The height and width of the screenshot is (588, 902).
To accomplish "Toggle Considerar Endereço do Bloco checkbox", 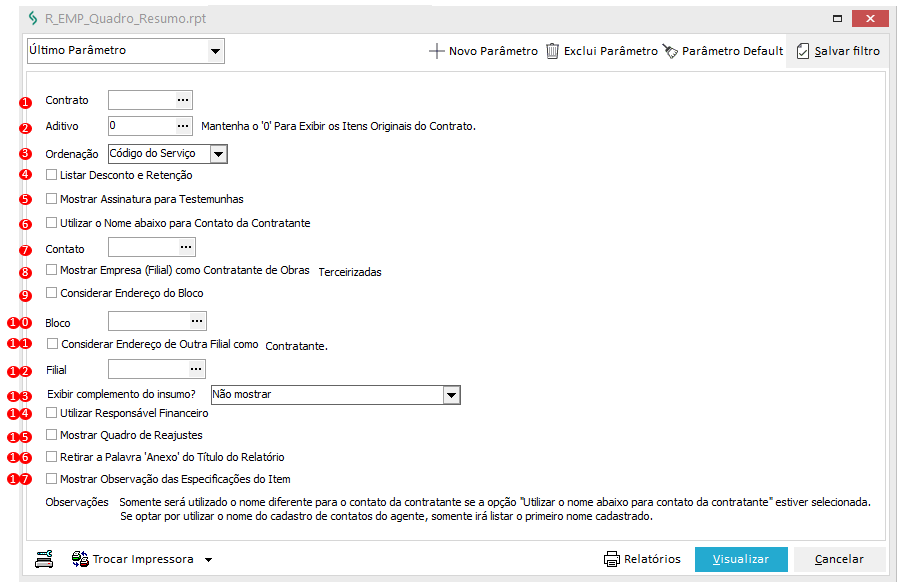I will pos(52,293).
